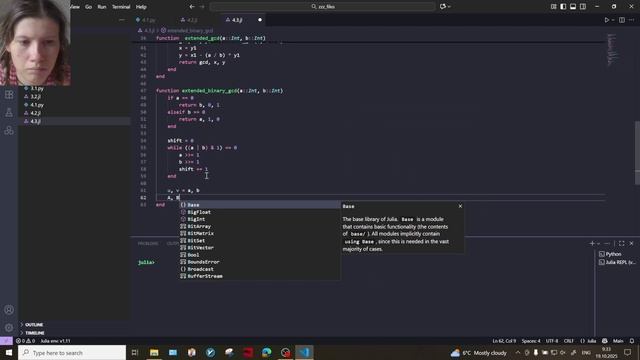Click the Run file play button in the editor
Image resolution: width=640 pixels, height=360 pixels.
tap(607, 20)
